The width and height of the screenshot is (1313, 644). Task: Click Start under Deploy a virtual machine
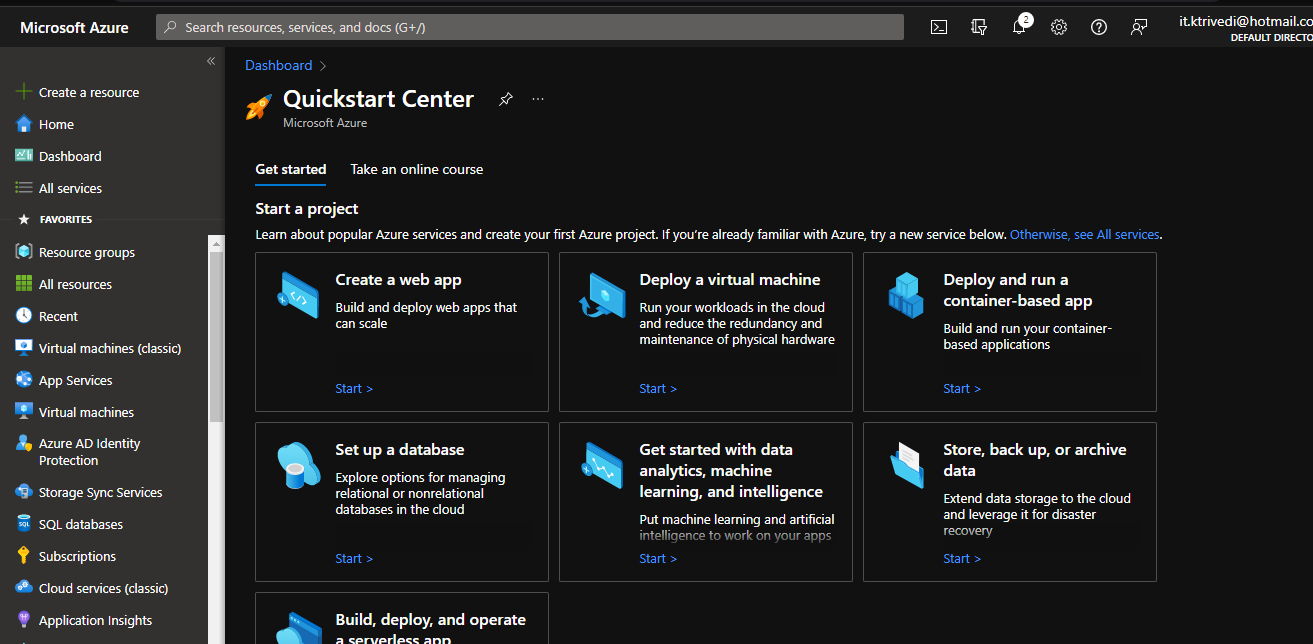point(658,389)
